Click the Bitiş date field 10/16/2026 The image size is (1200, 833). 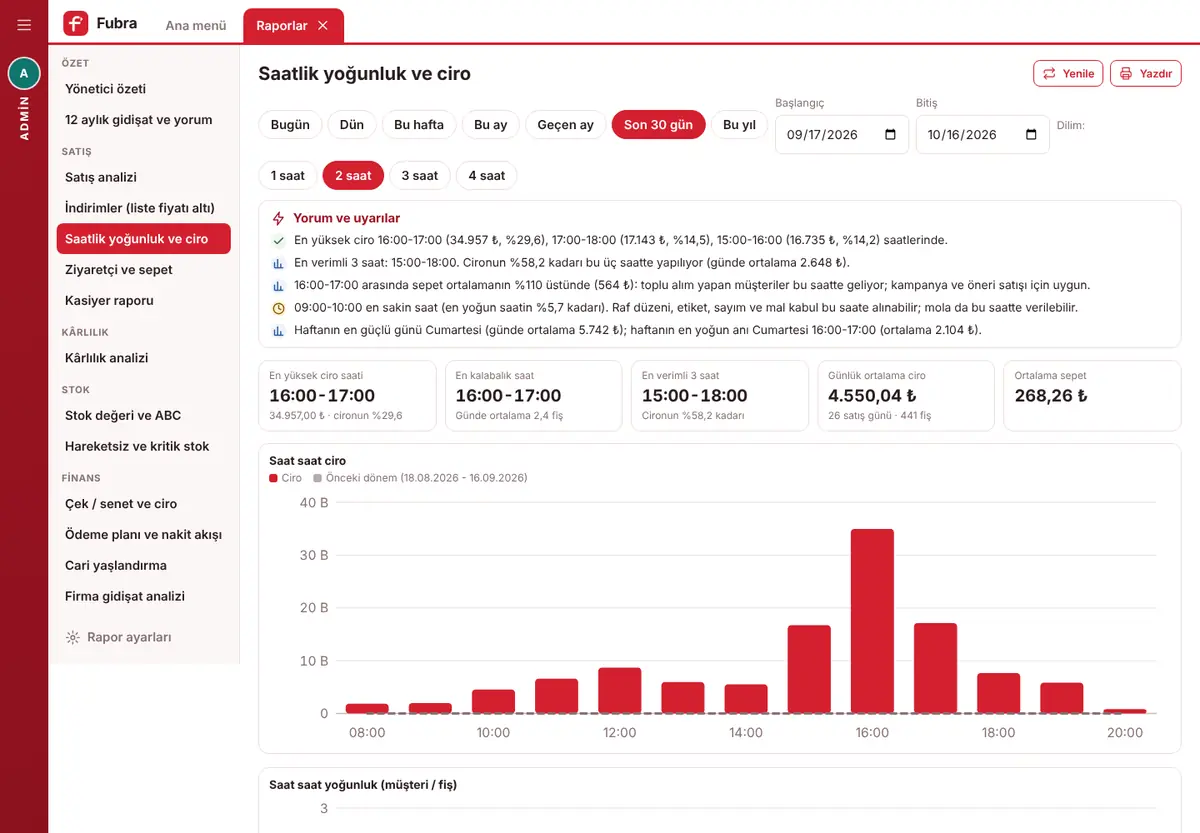coord(982,135)
